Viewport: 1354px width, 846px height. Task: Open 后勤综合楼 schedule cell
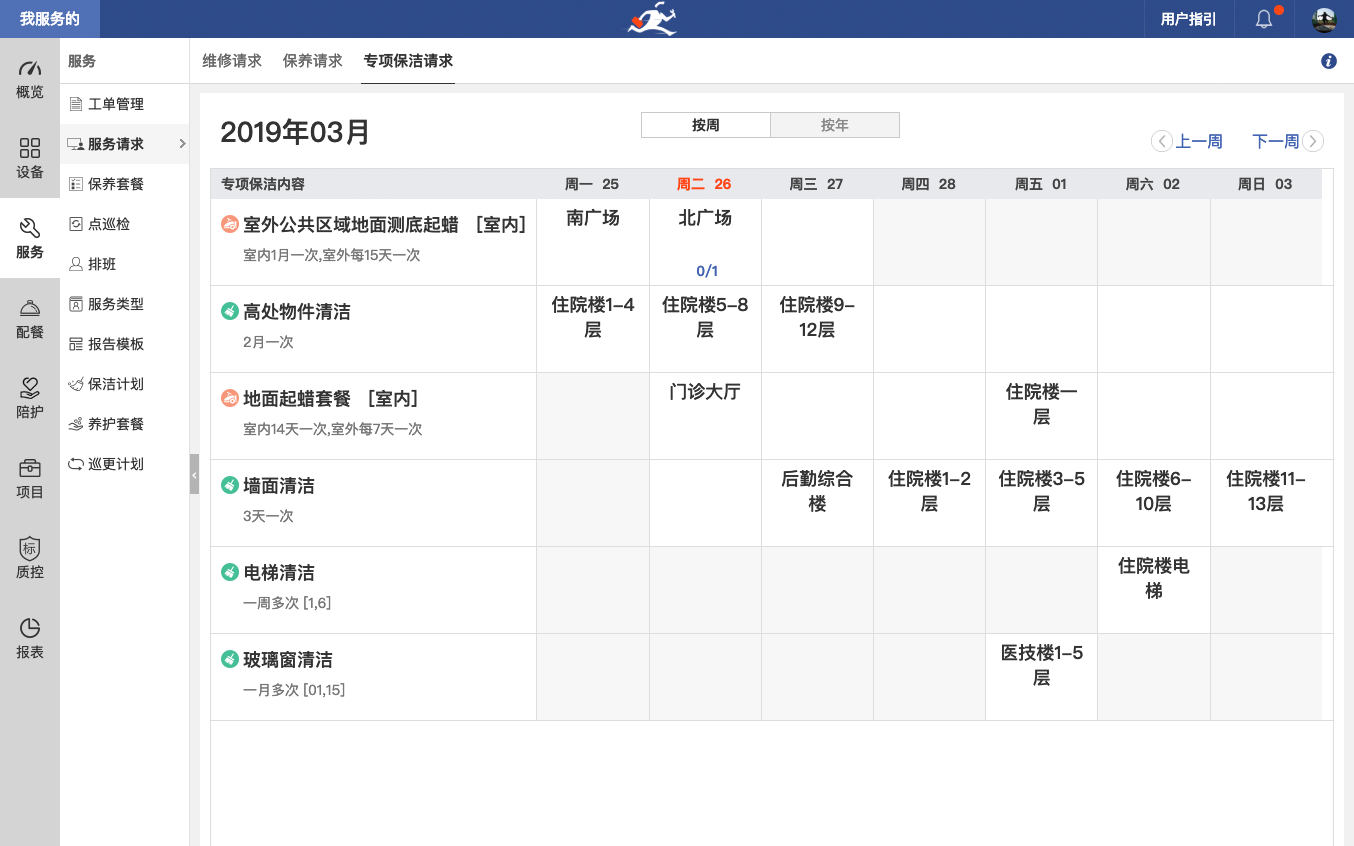click(x=817, y=503)
